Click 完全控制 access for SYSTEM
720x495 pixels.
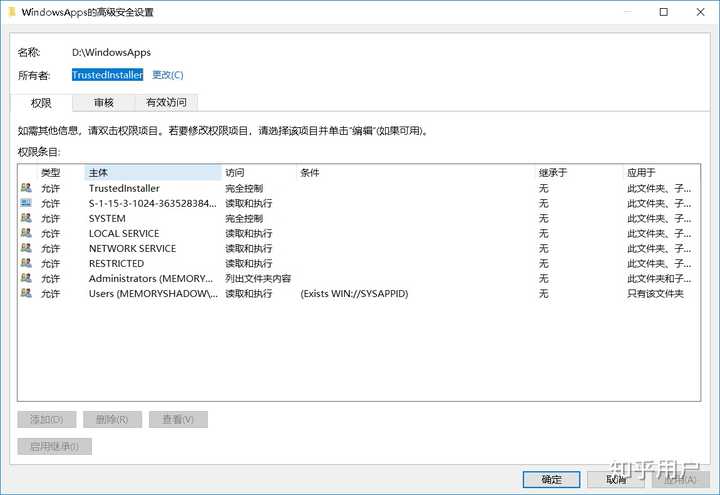(244, 218)
